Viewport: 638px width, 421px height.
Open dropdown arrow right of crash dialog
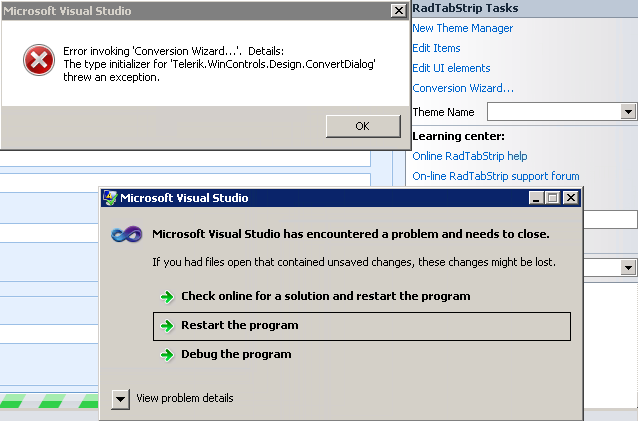point(628,268)
